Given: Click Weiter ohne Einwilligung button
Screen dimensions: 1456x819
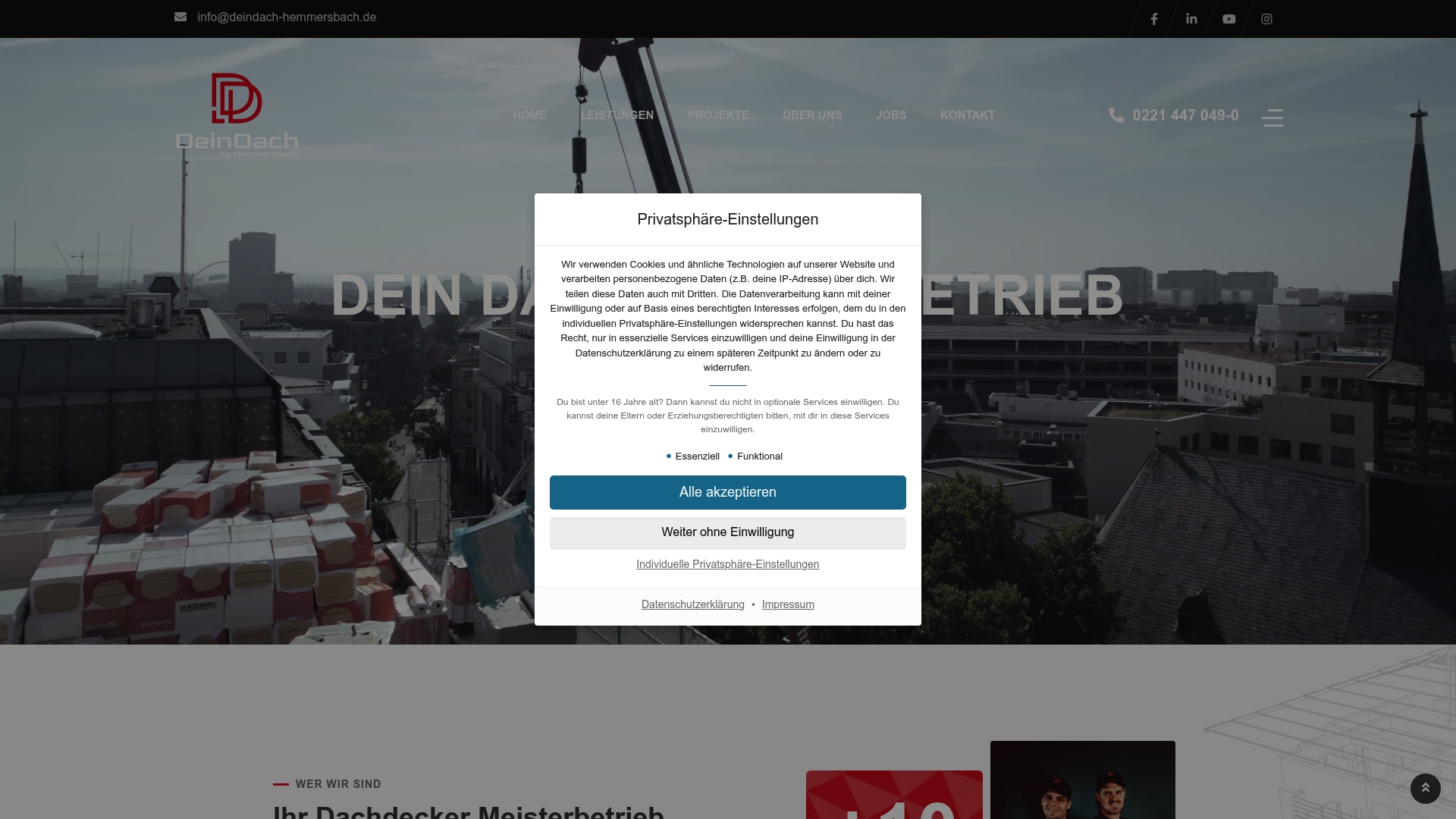Looking at the screenshot, I should tap(728, 533).
